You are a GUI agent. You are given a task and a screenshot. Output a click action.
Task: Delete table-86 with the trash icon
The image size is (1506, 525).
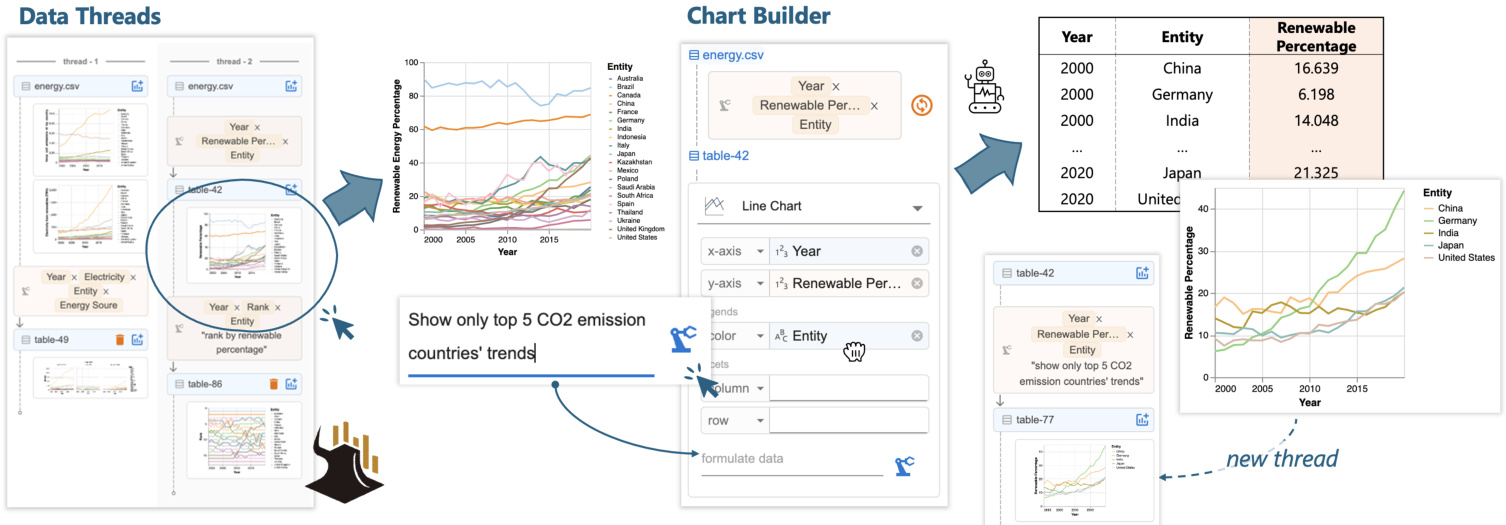[x=273, y=383]
